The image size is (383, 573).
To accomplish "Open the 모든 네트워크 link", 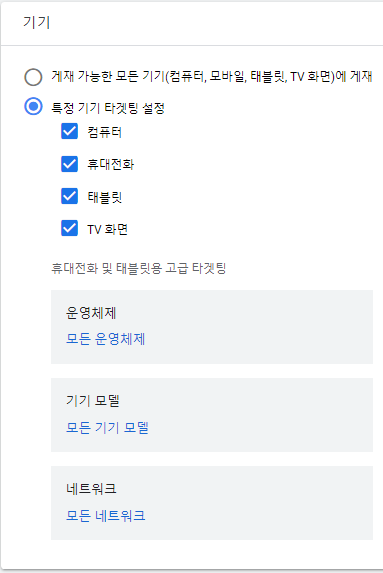I will (x=106, y=515).
